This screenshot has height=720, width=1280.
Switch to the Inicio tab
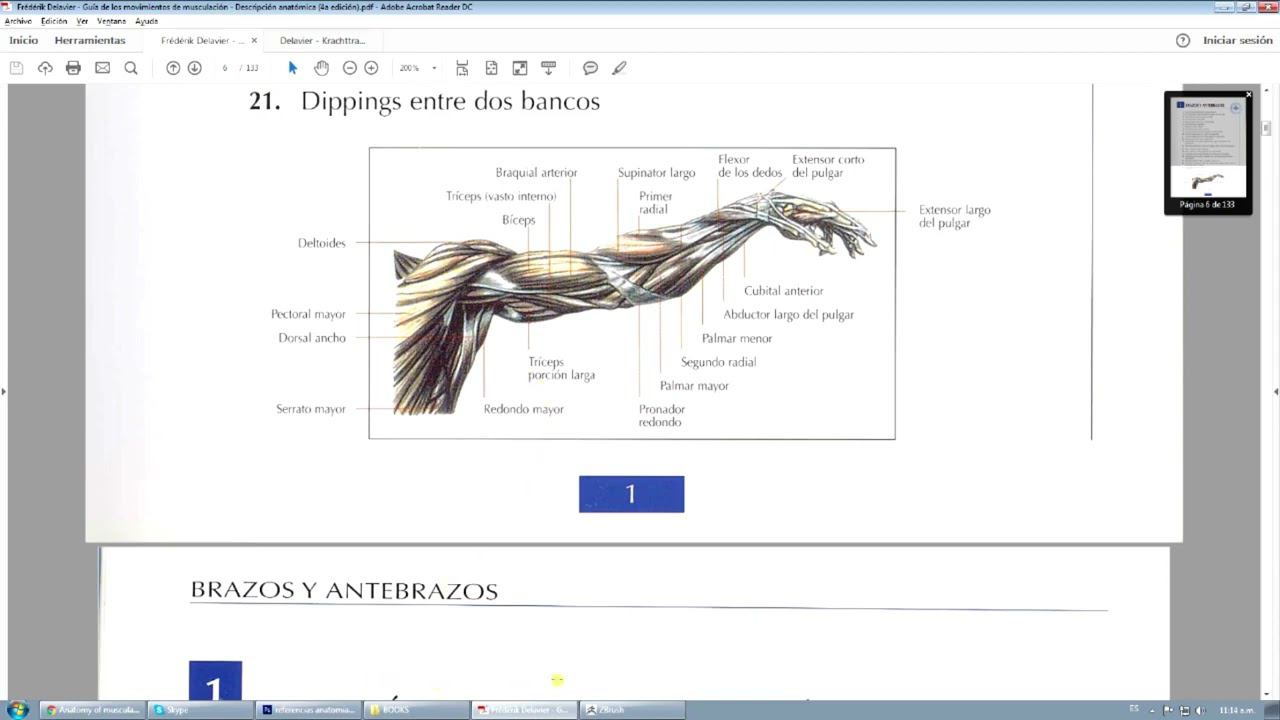[23, 41]
